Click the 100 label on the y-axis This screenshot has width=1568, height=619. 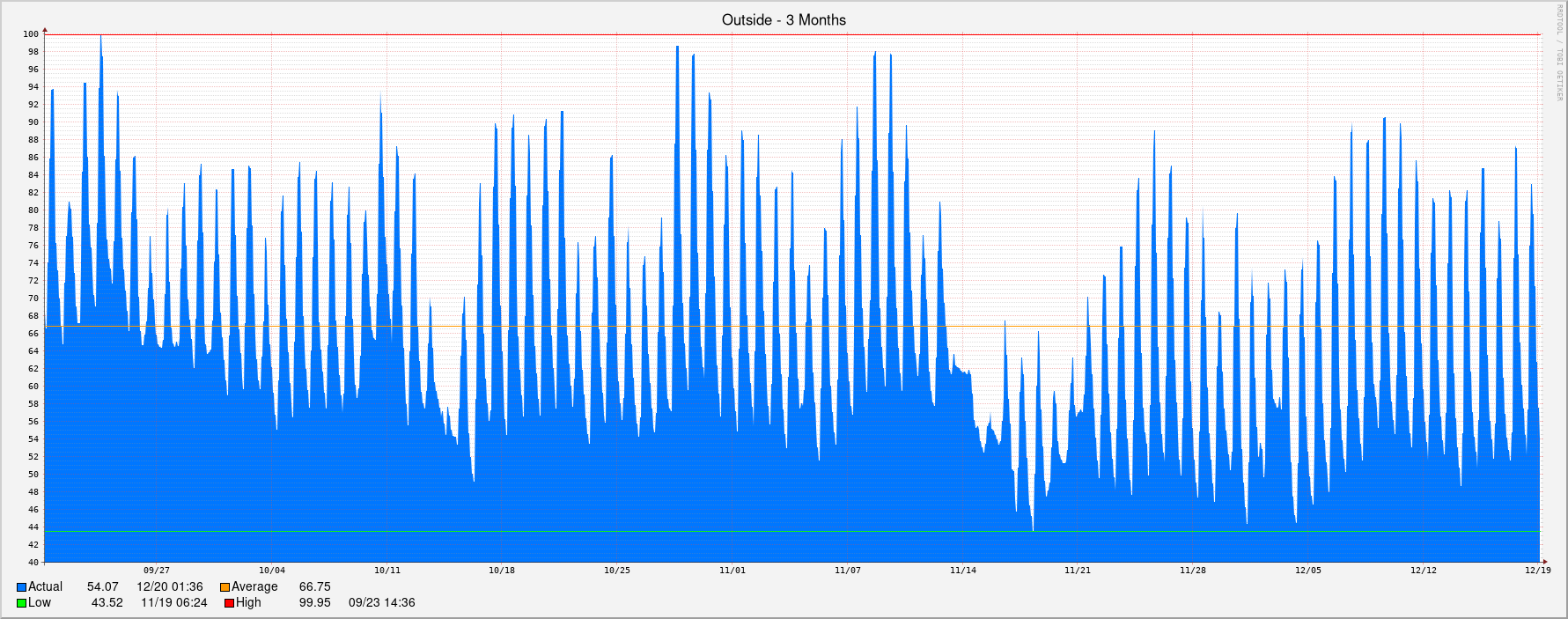(31, 34)
